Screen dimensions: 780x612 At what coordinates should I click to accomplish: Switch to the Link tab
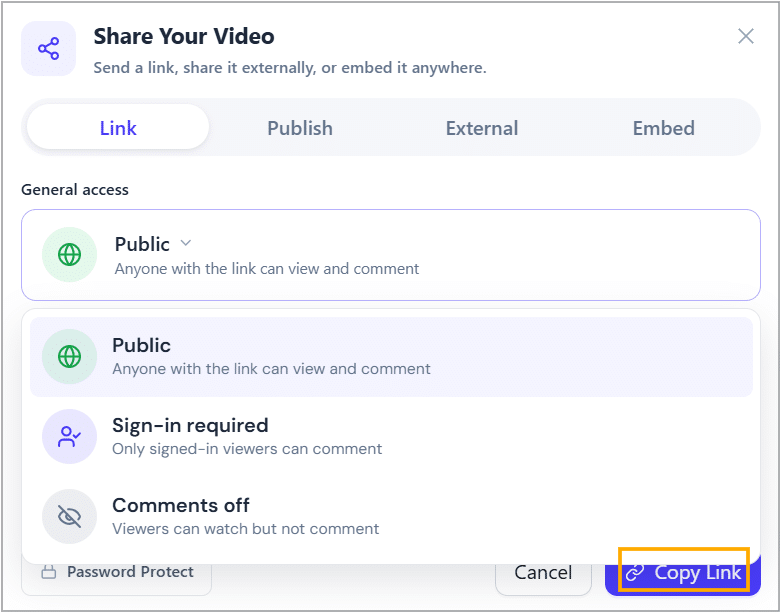(x=118, y=127)
